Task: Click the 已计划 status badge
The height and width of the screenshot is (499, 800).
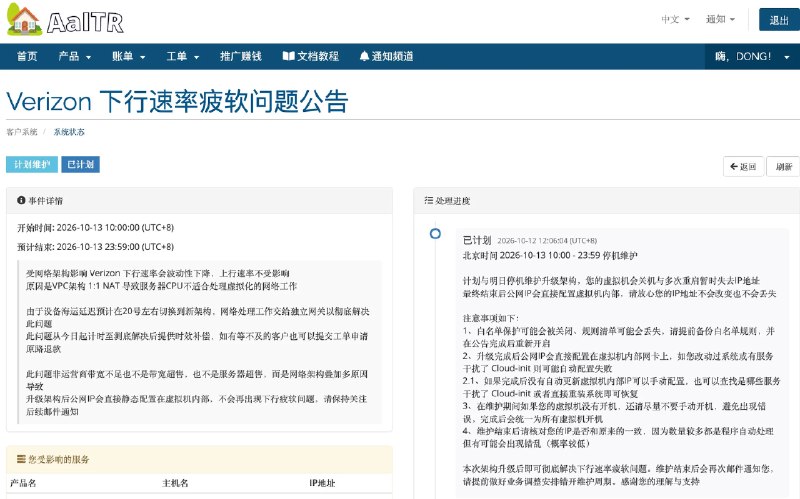Action: point(81,164)
